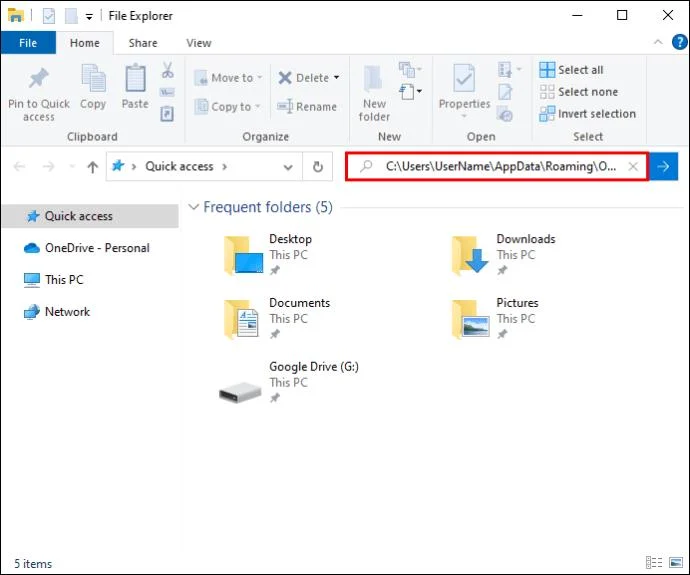Click the Rename button

pos(307,106)
